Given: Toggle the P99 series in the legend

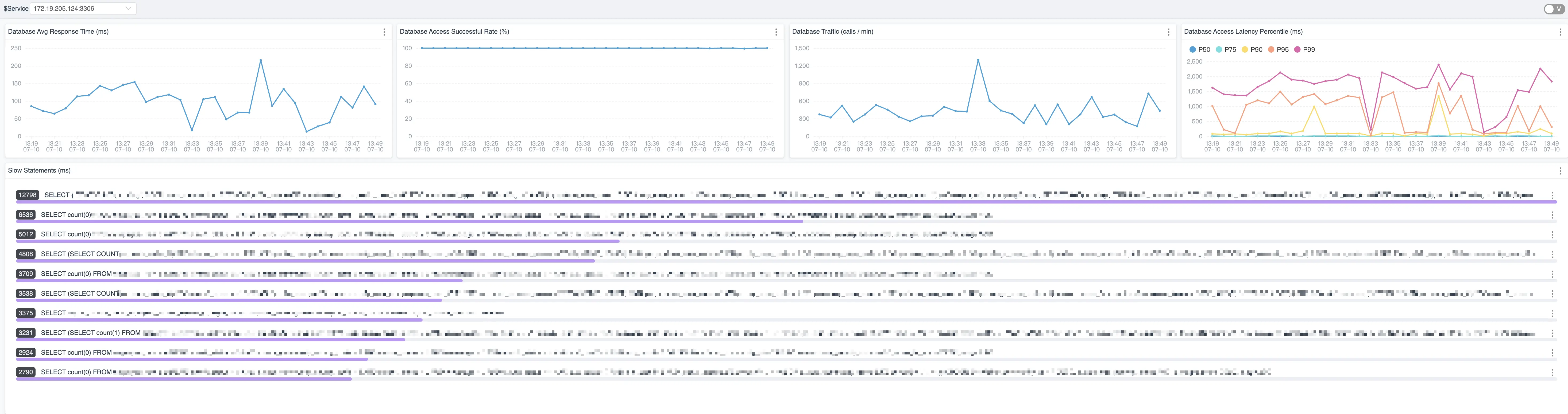Looking at the screenshot, I should pyautogui.click(x=1304, y=50).
